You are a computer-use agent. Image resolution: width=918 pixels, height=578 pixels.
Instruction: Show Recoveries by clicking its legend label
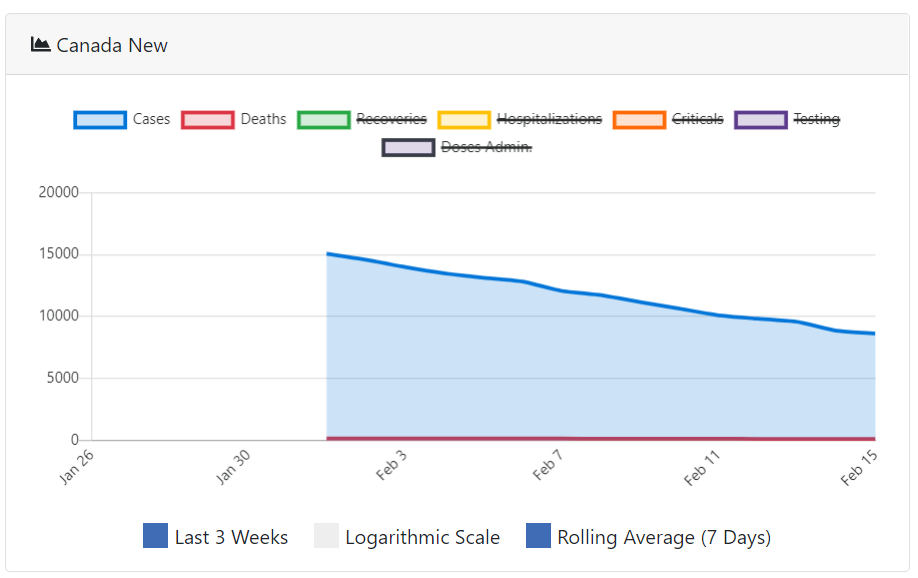(391, 119)
